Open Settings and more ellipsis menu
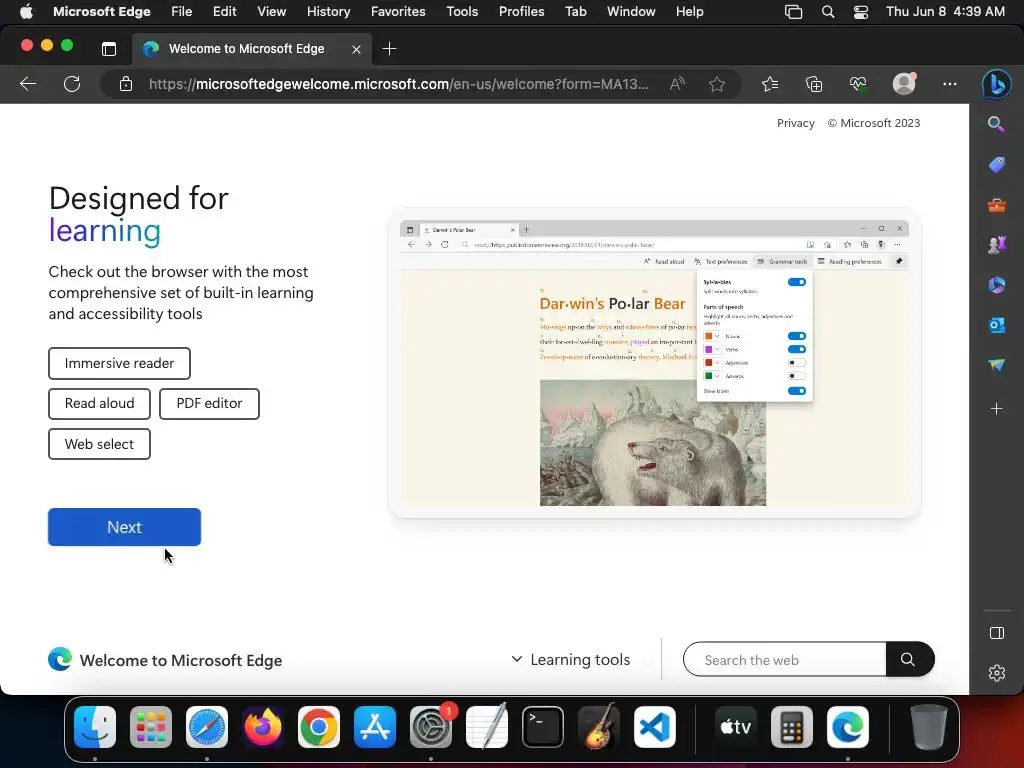 [x=950, y=84]
